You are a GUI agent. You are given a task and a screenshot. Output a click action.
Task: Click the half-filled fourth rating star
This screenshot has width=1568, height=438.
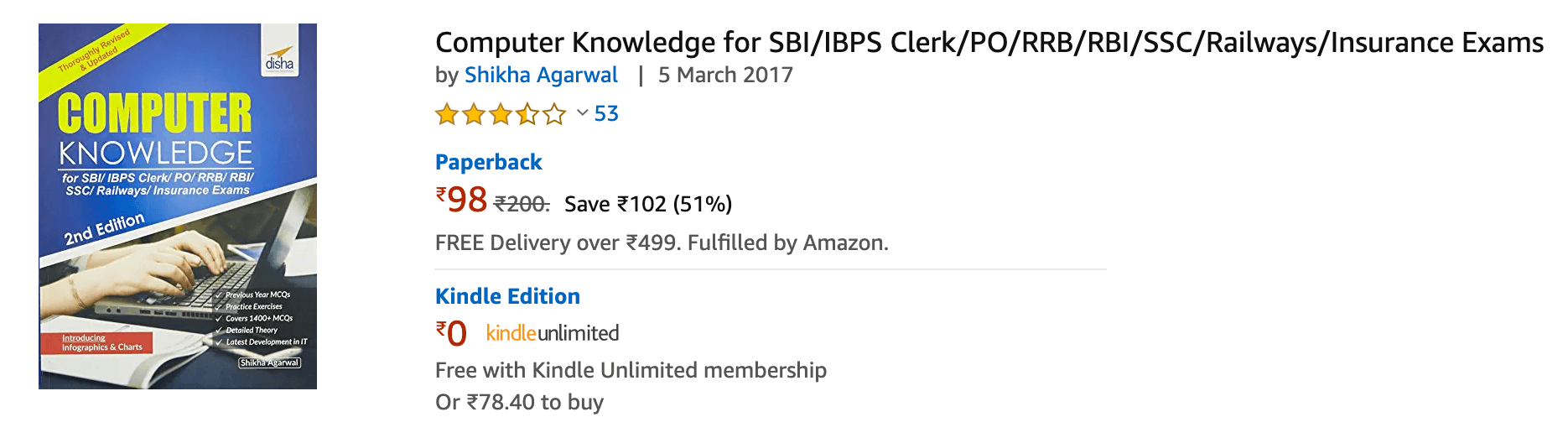527,114
